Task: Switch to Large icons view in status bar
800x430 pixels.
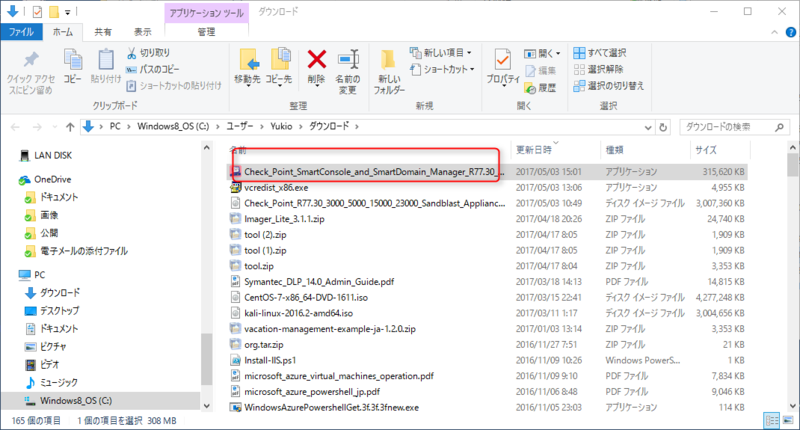Action: 788,420
